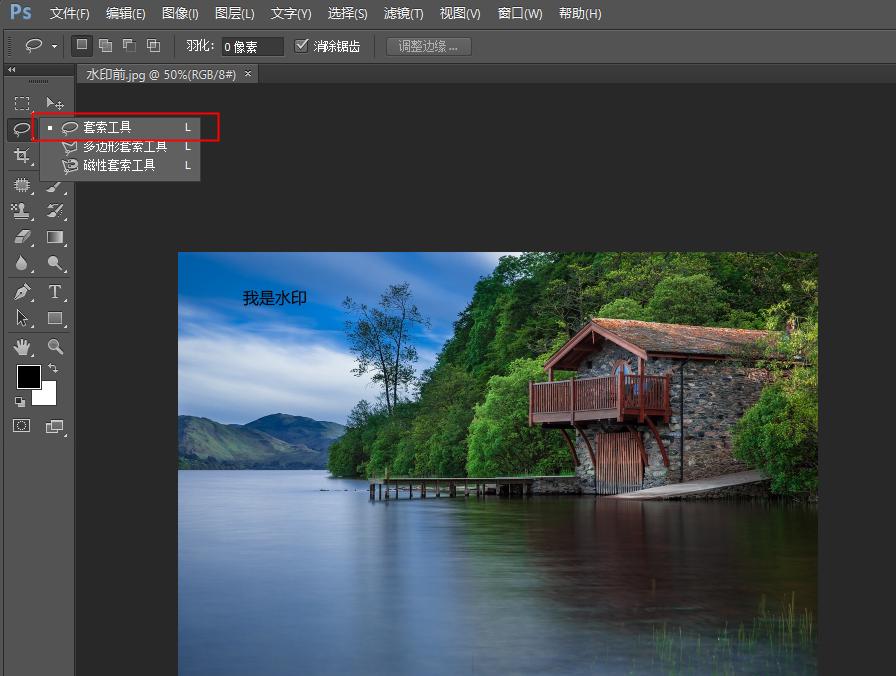
Task: Switch to the 水印前.jpg document tab
Action: (x=160, y=74)
